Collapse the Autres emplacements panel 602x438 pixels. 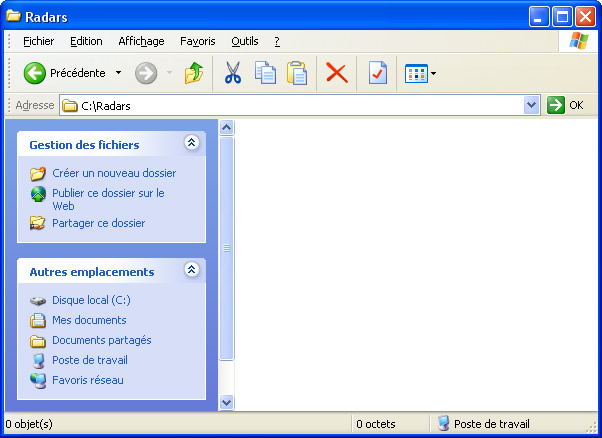(192, 269)
